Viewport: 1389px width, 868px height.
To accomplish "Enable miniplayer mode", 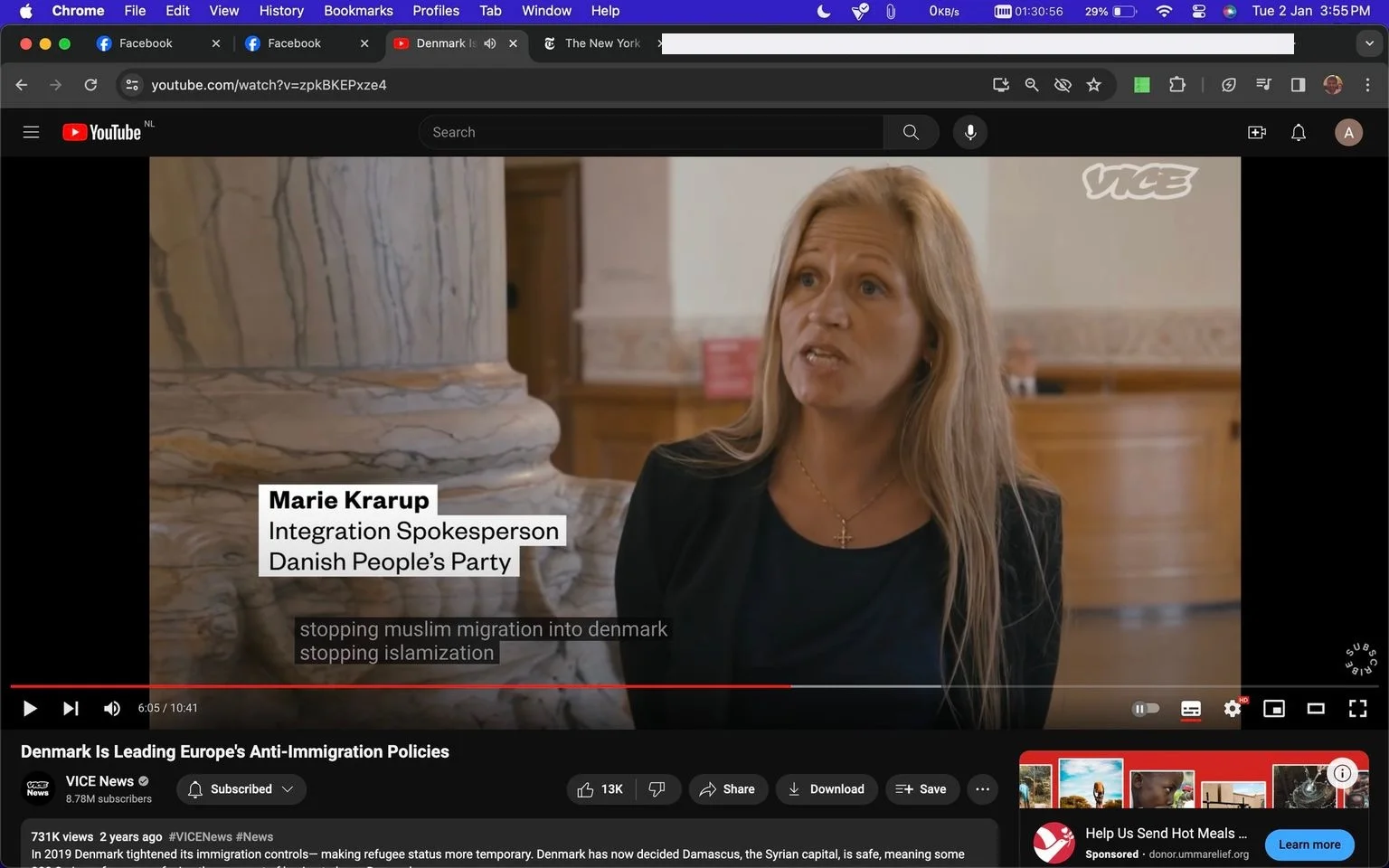I will [x=1273, y=708].
